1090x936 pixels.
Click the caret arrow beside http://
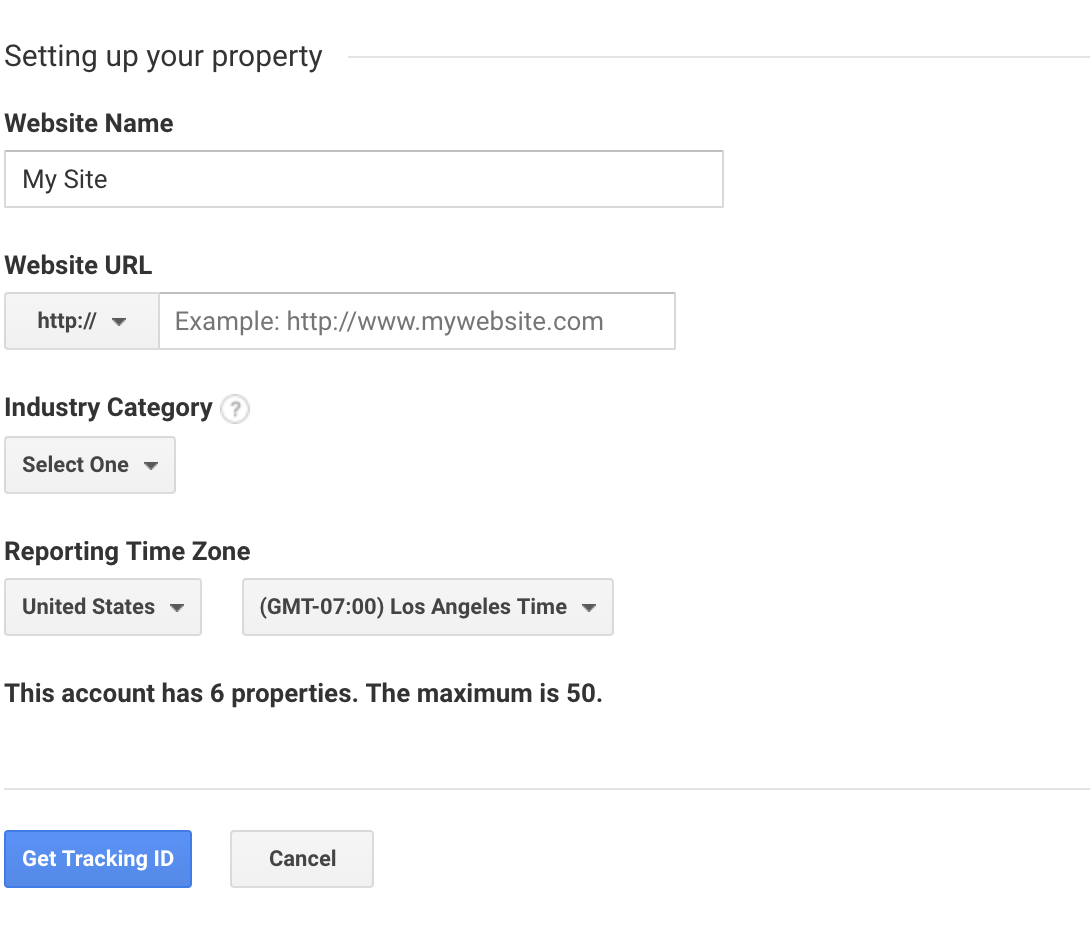tap(119, 322)
